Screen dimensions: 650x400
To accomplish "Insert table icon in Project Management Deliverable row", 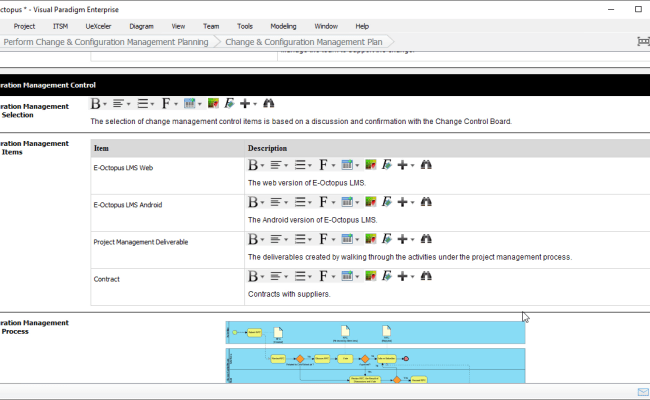I will pos(347,239).
